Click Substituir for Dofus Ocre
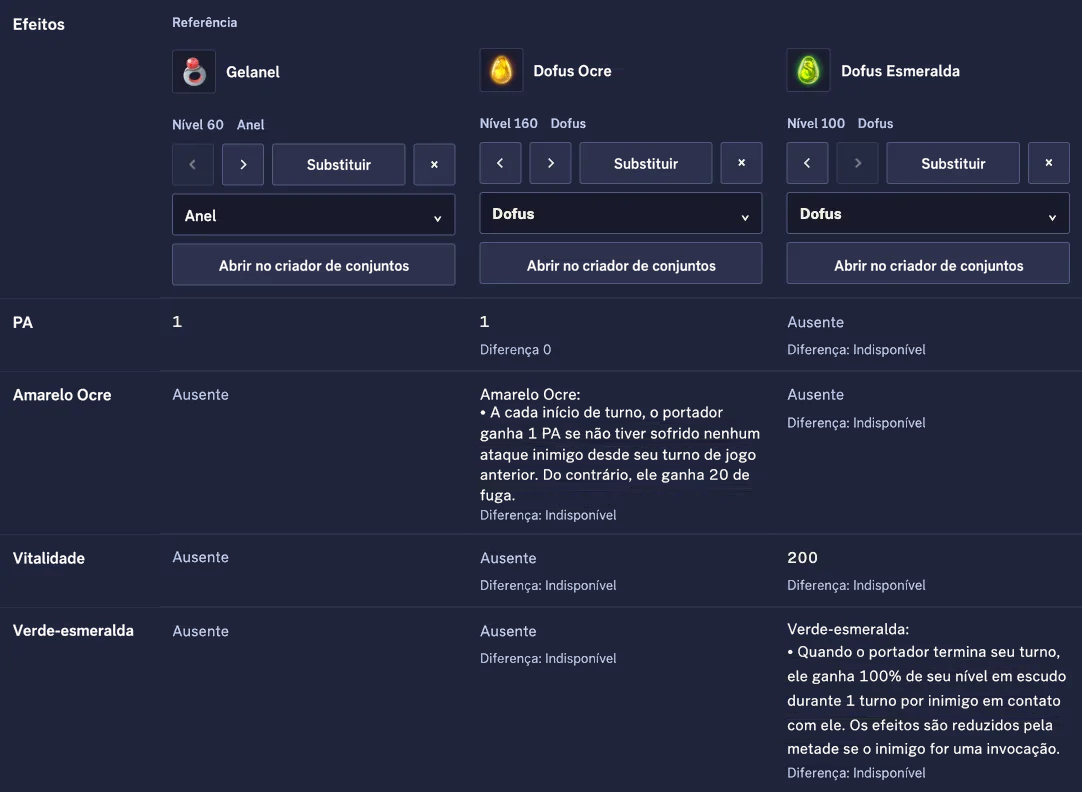1082x792 pixels. click(x=646, y=163)
